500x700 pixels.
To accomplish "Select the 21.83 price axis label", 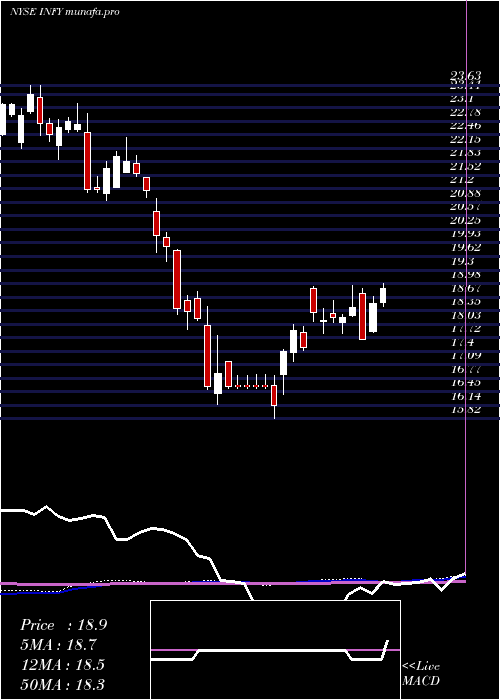I will 466,153.
